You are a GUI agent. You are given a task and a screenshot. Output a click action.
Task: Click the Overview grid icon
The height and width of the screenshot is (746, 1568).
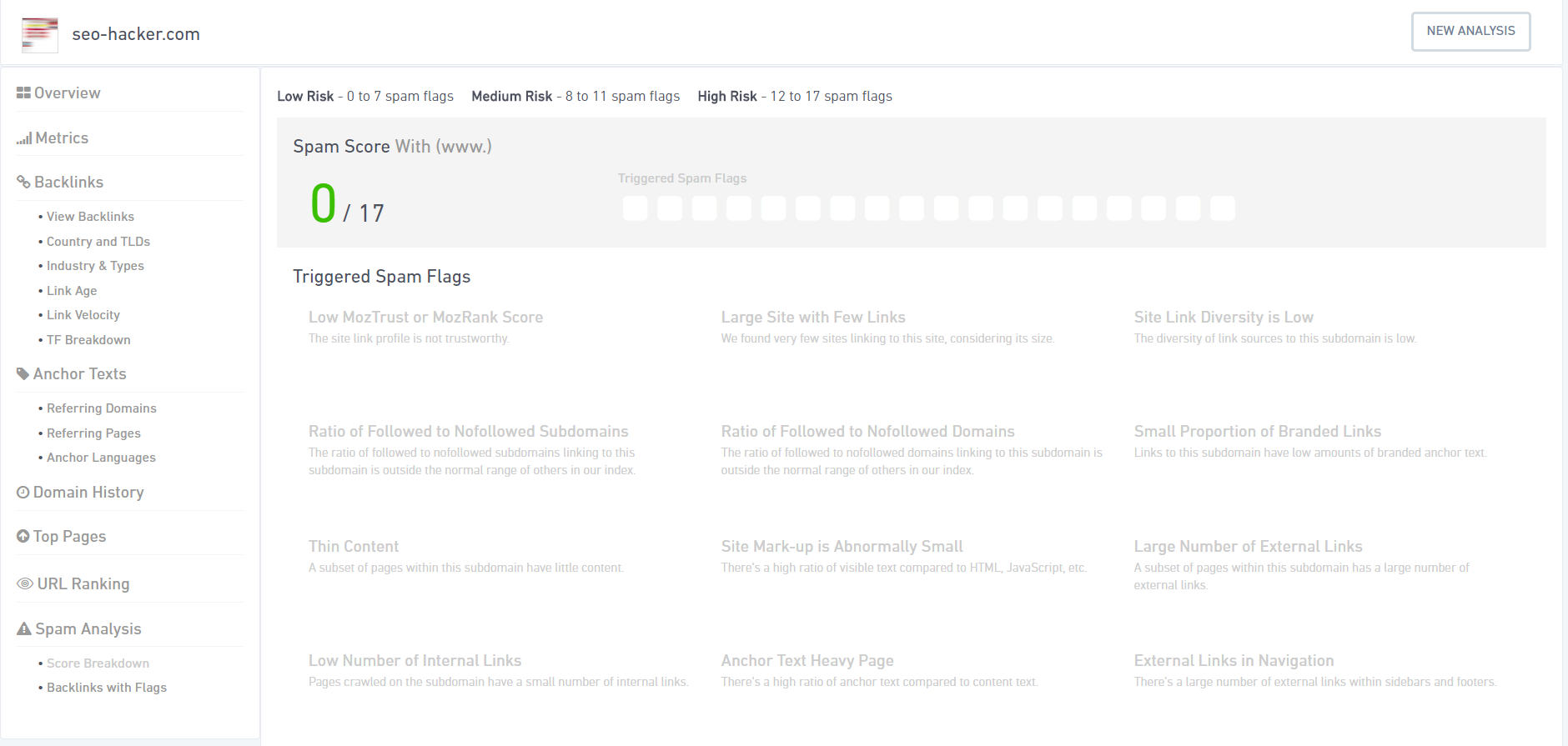[x=23, y=93]
